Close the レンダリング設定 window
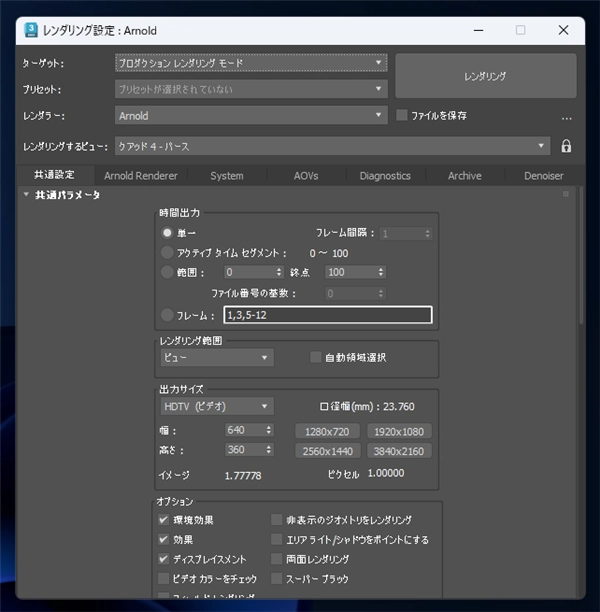Viewport: 600px width, 612px height. coord(563,30)
